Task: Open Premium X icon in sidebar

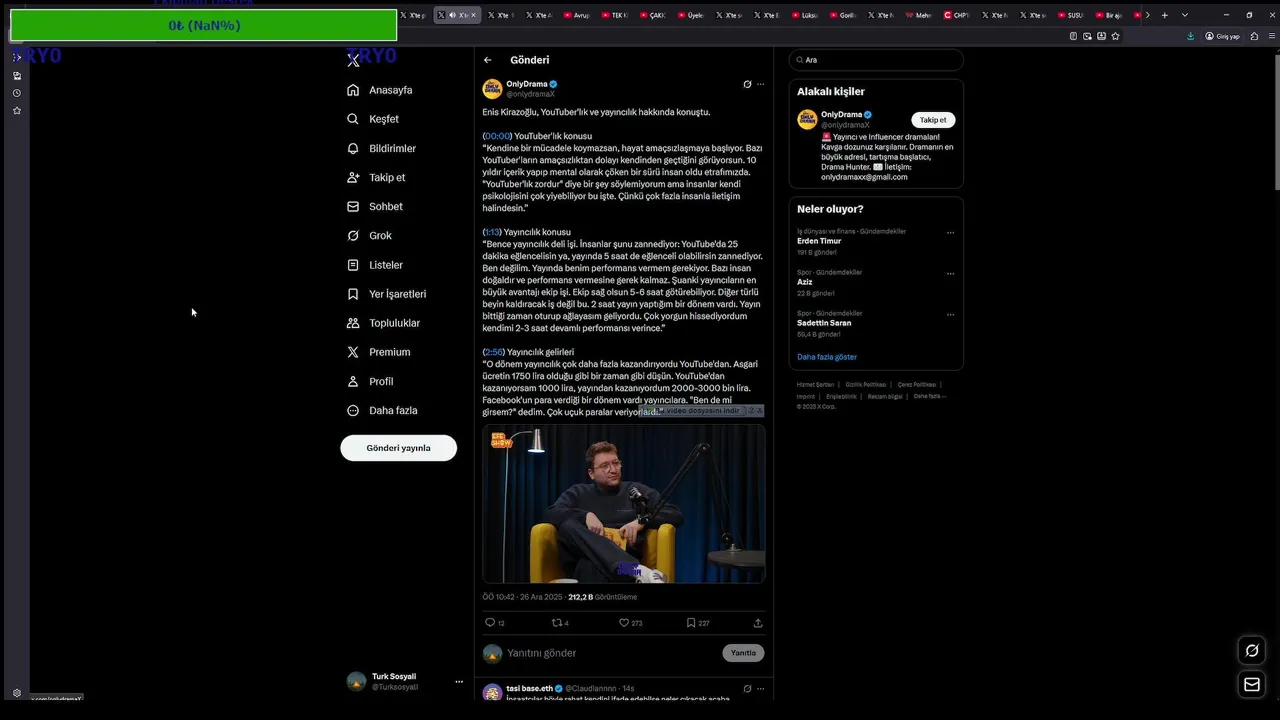Action: click(x=353, y=352)
